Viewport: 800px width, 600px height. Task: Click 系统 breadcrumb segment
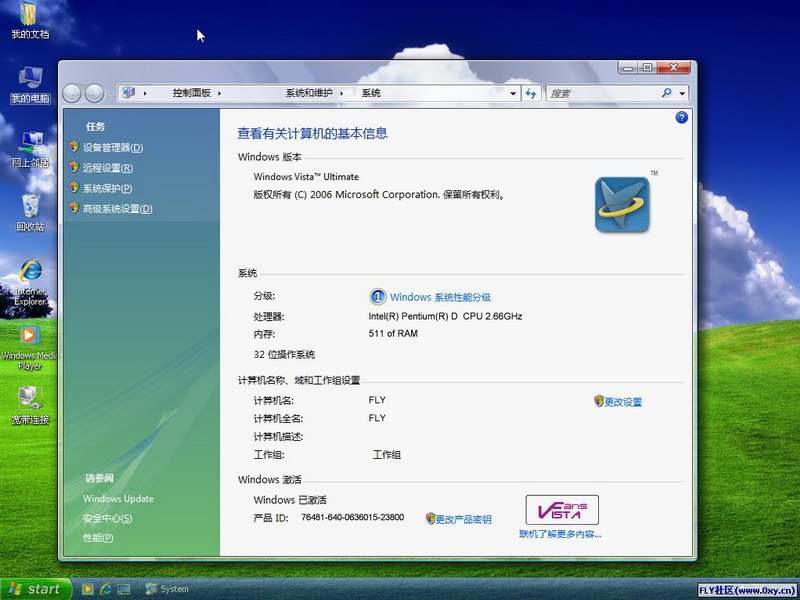(371, 93)
